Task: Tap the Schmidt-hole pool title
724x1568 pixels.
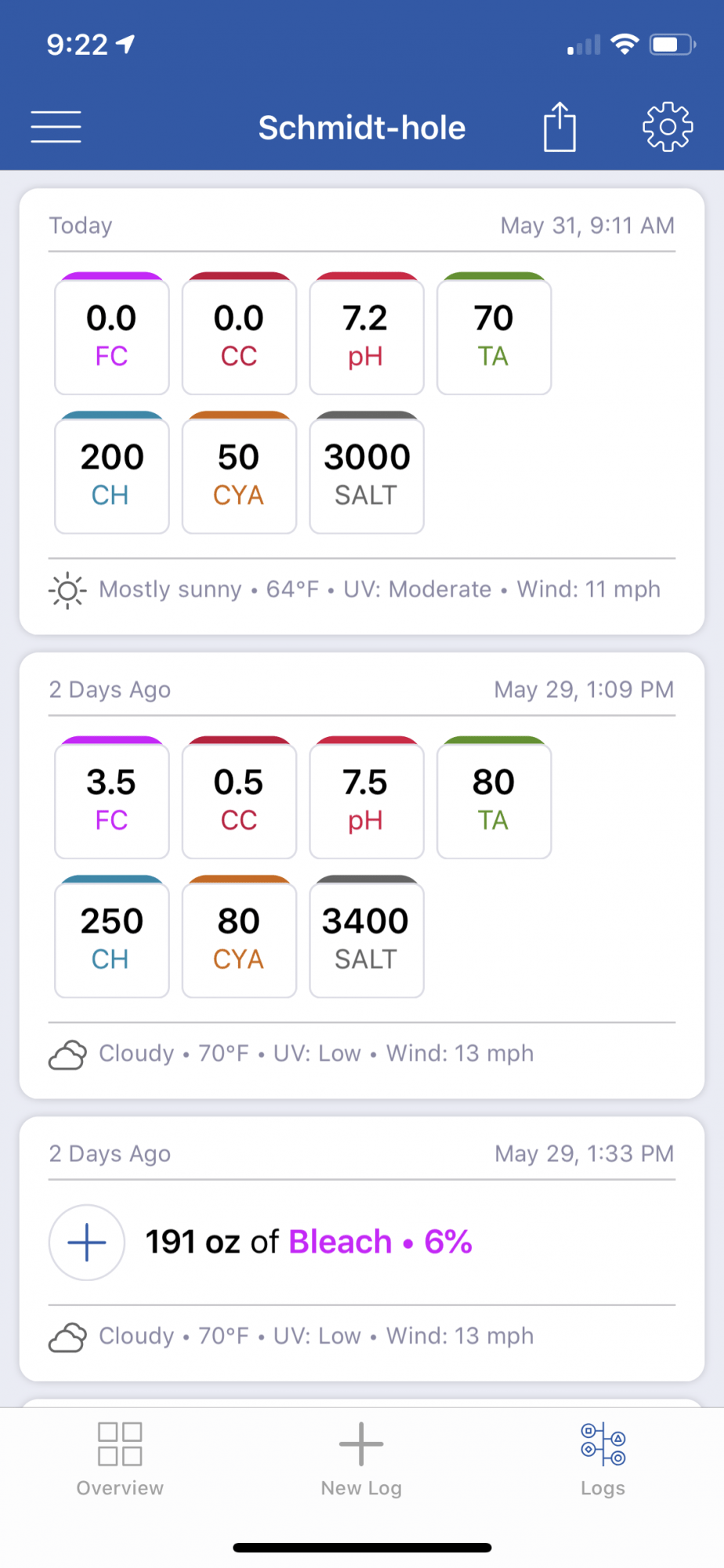Action: pos(362,128)
